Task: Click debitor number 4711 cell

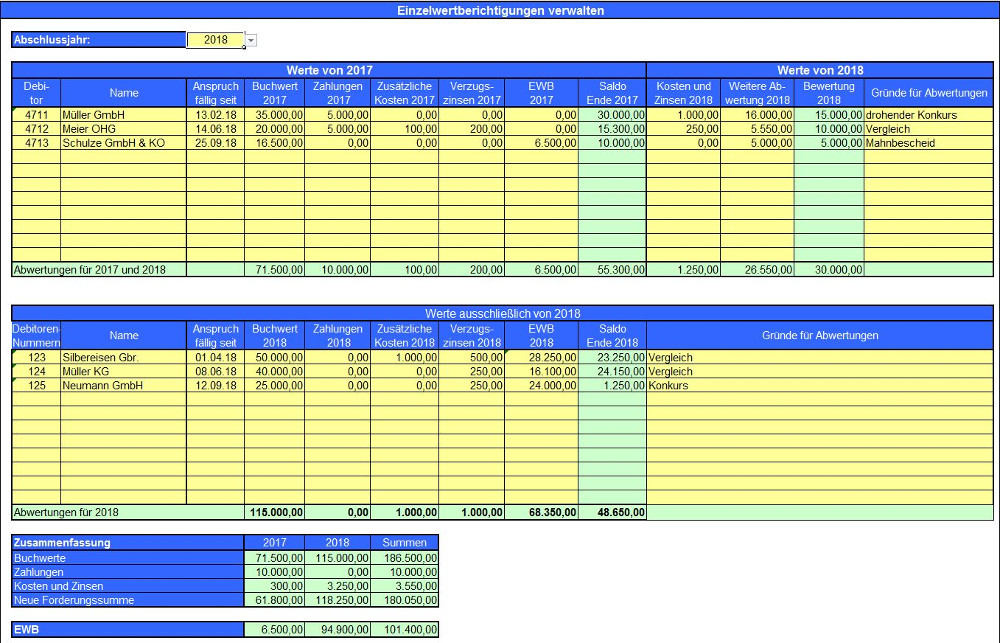Action: pos(36,115)
